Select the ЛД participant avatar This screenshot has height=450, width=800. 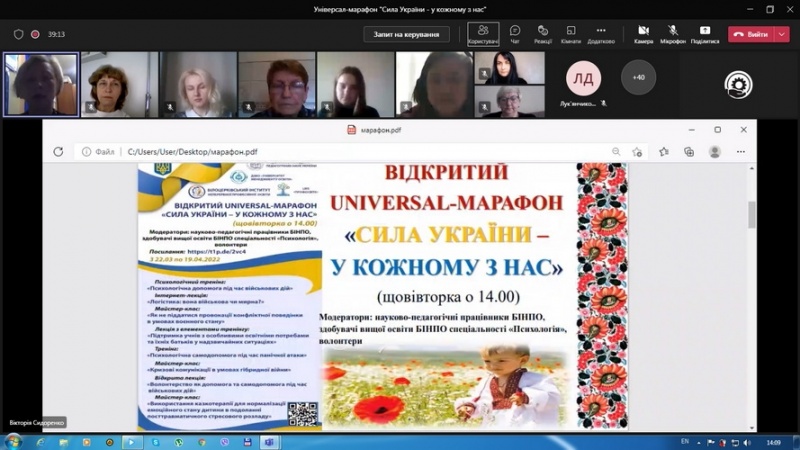pos(583,78)
